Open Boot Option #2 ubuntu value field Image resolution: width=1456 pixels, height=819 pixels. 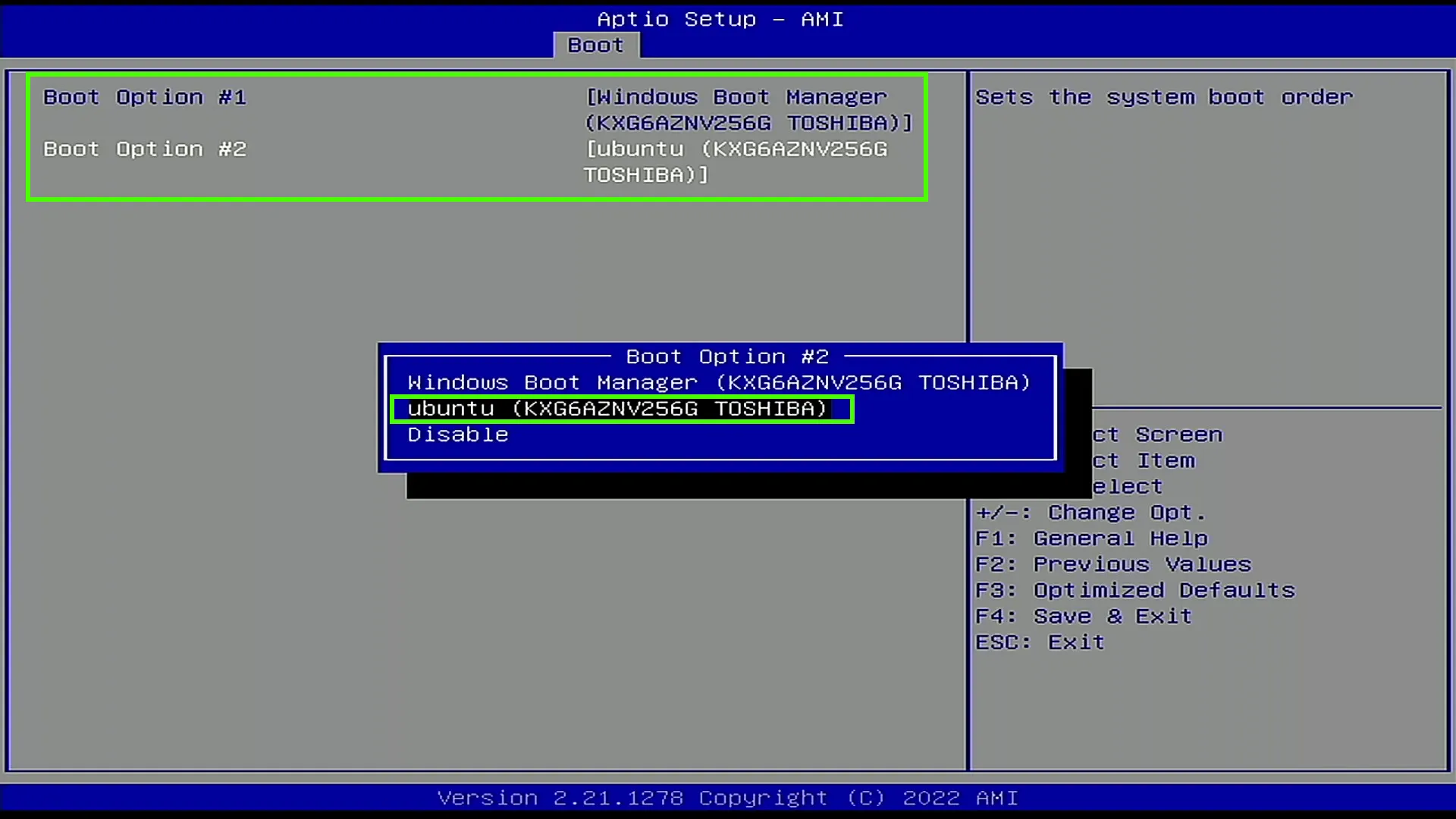pyautogui.click(x=736, y=162)
